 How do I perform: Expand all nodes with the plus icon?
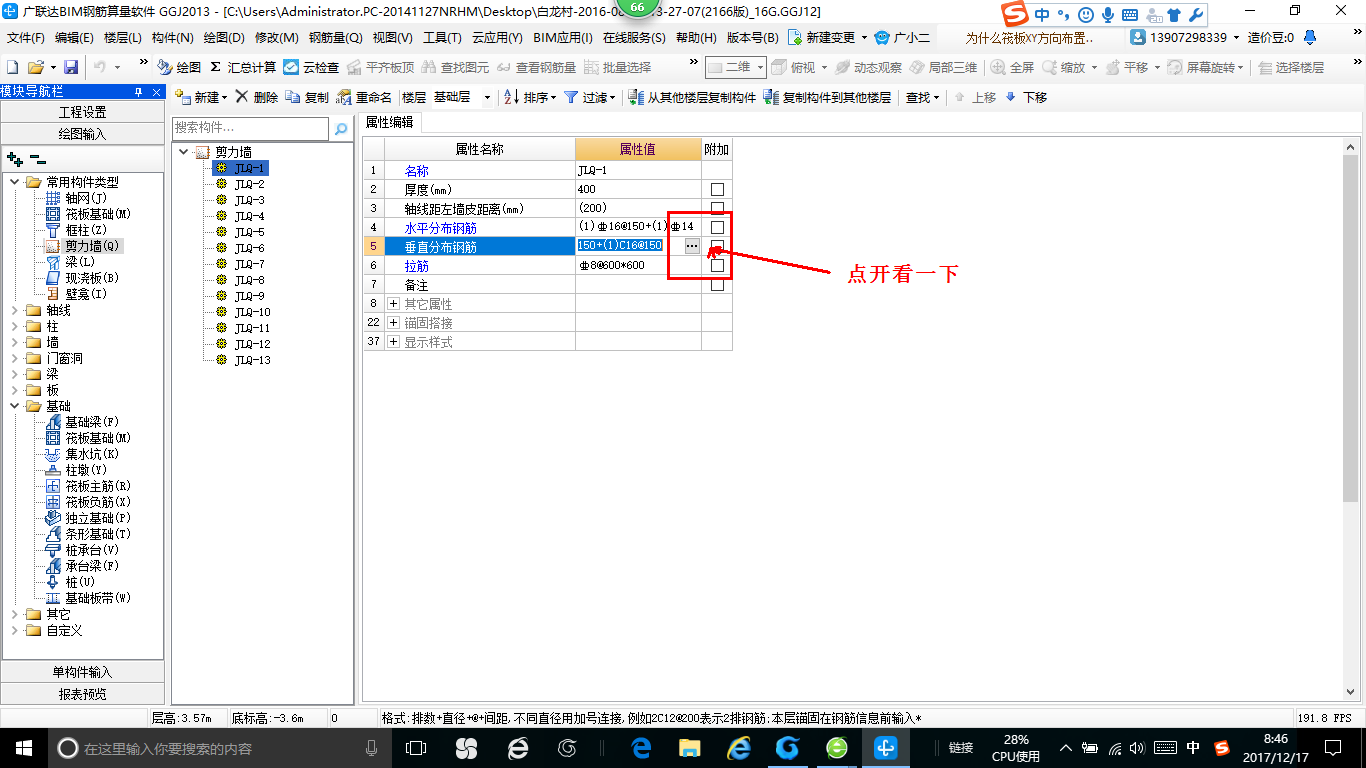click(14, 158)
